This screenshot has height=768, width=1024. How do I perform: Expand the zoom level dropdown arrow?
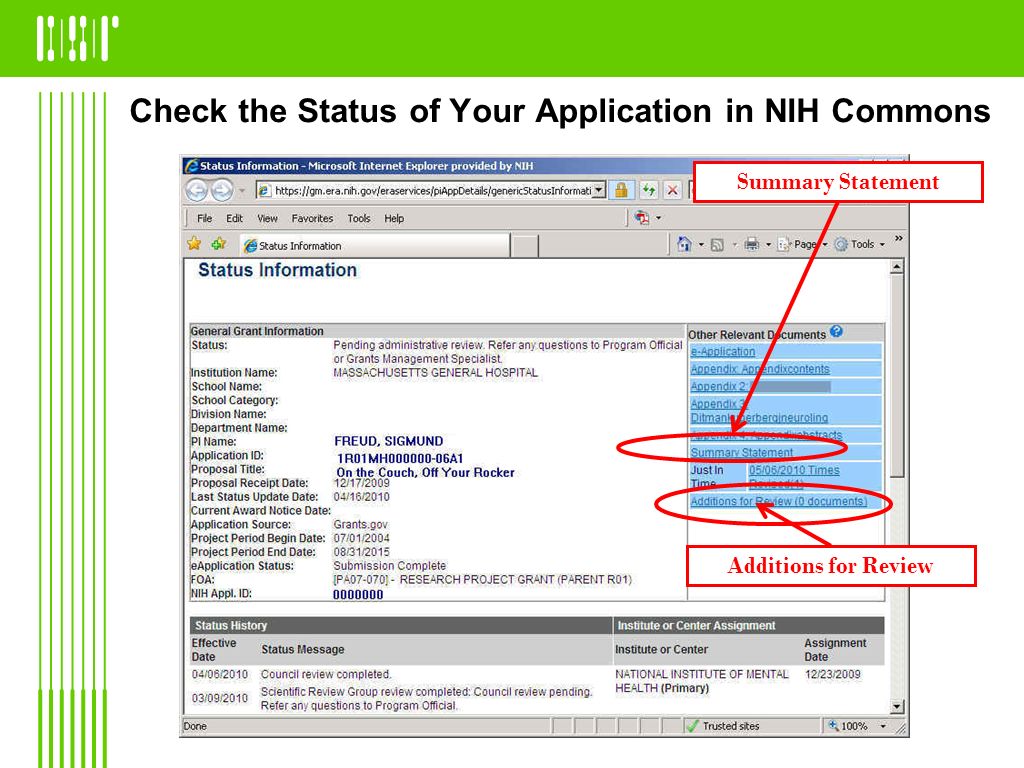[x=884, y=726]
